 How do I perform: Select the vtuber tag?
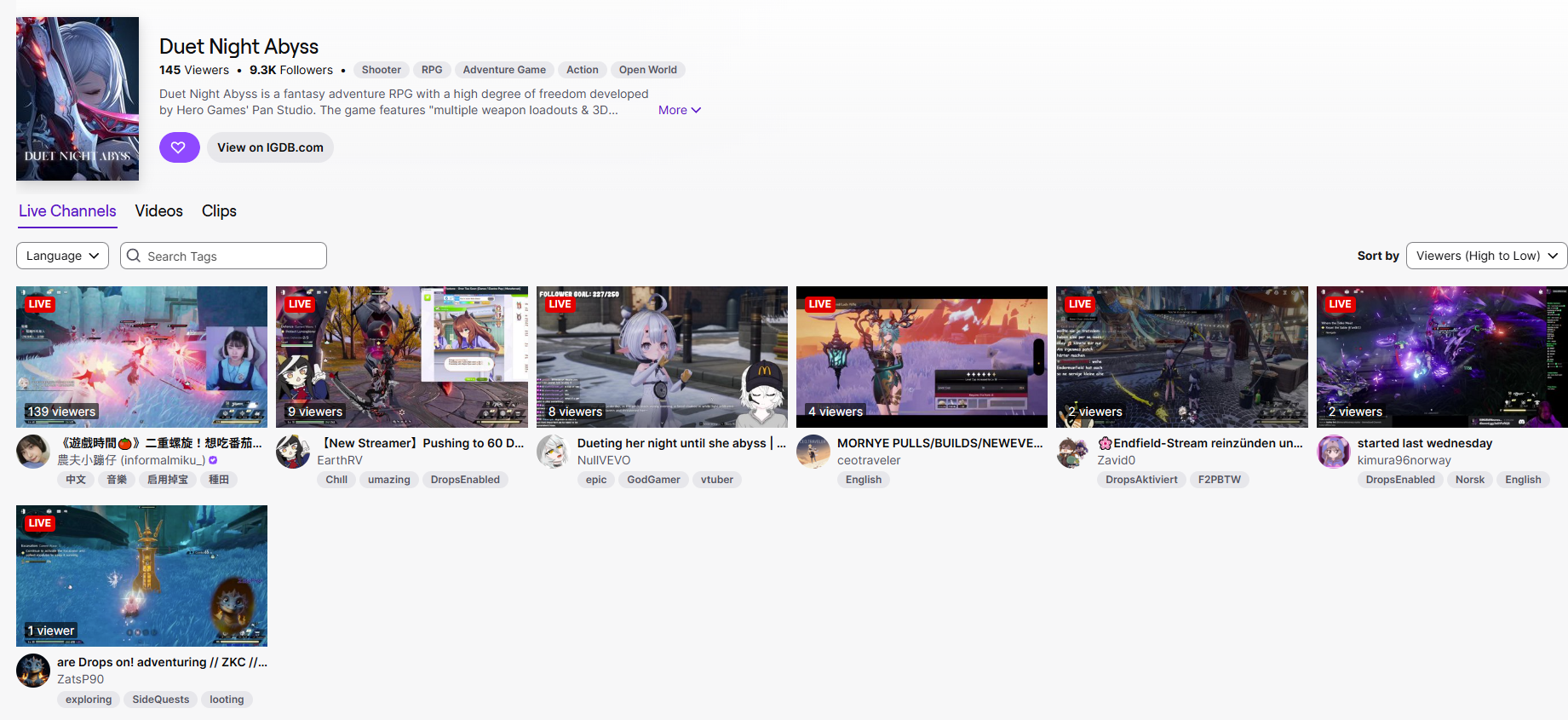tap(717, 480)
